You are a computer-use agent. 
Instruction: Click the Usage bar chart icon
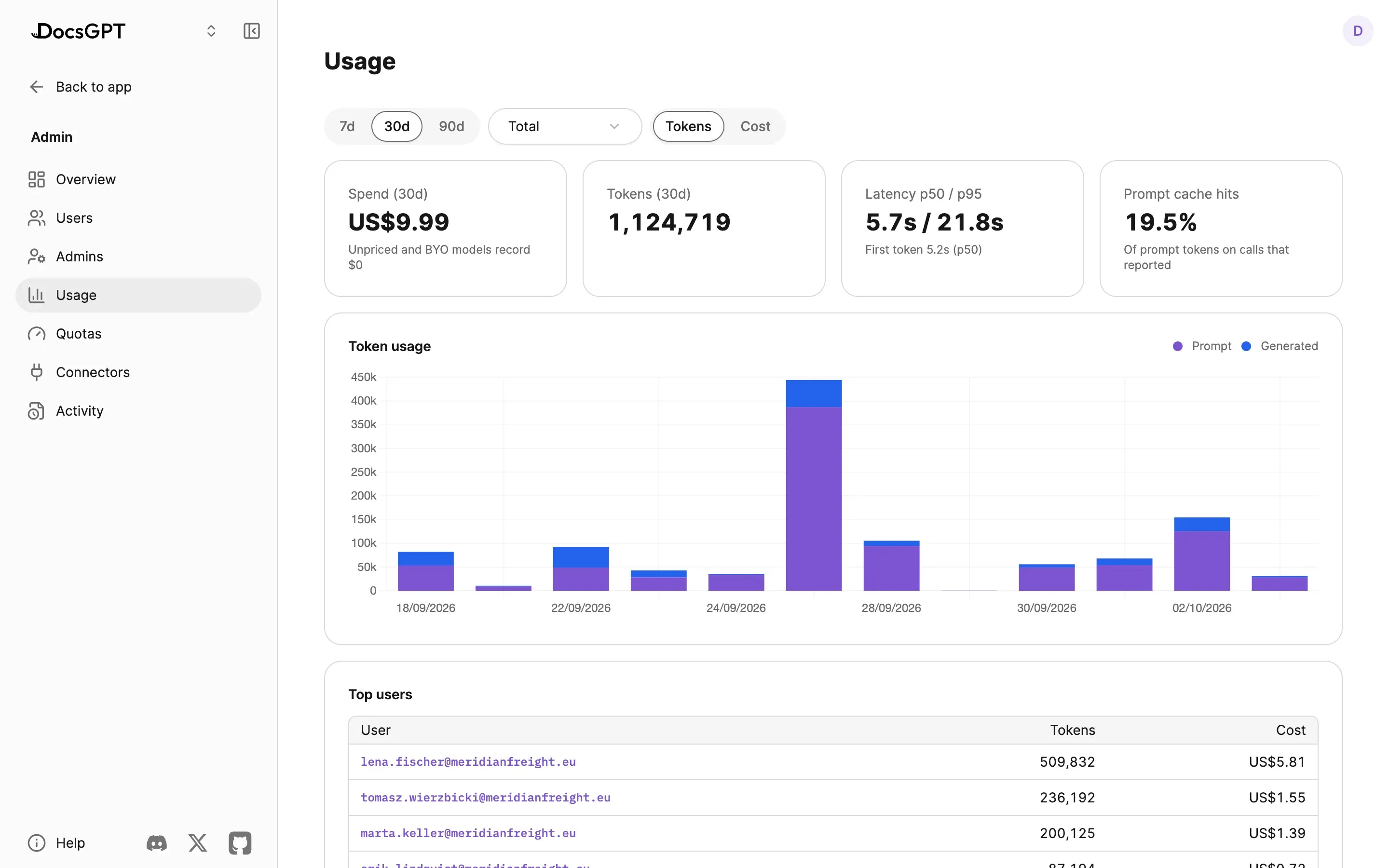37,295
